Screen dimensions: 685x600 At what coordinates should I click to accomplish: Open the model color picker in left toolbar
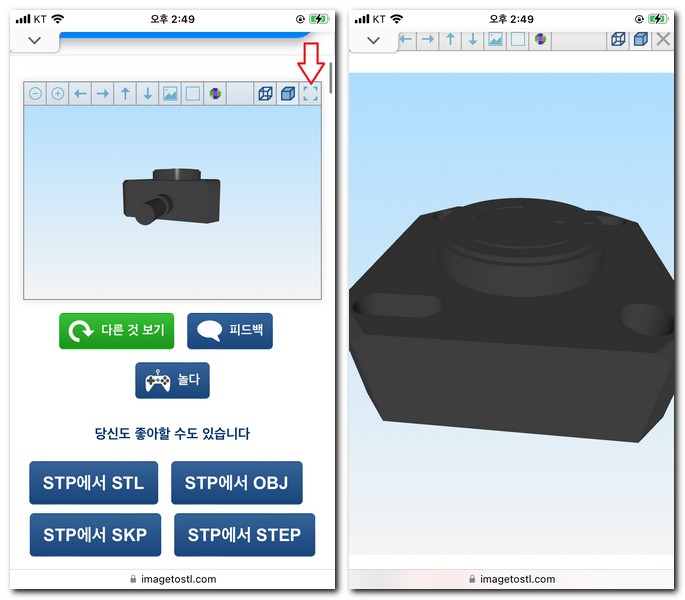click(x=215, y=94)
